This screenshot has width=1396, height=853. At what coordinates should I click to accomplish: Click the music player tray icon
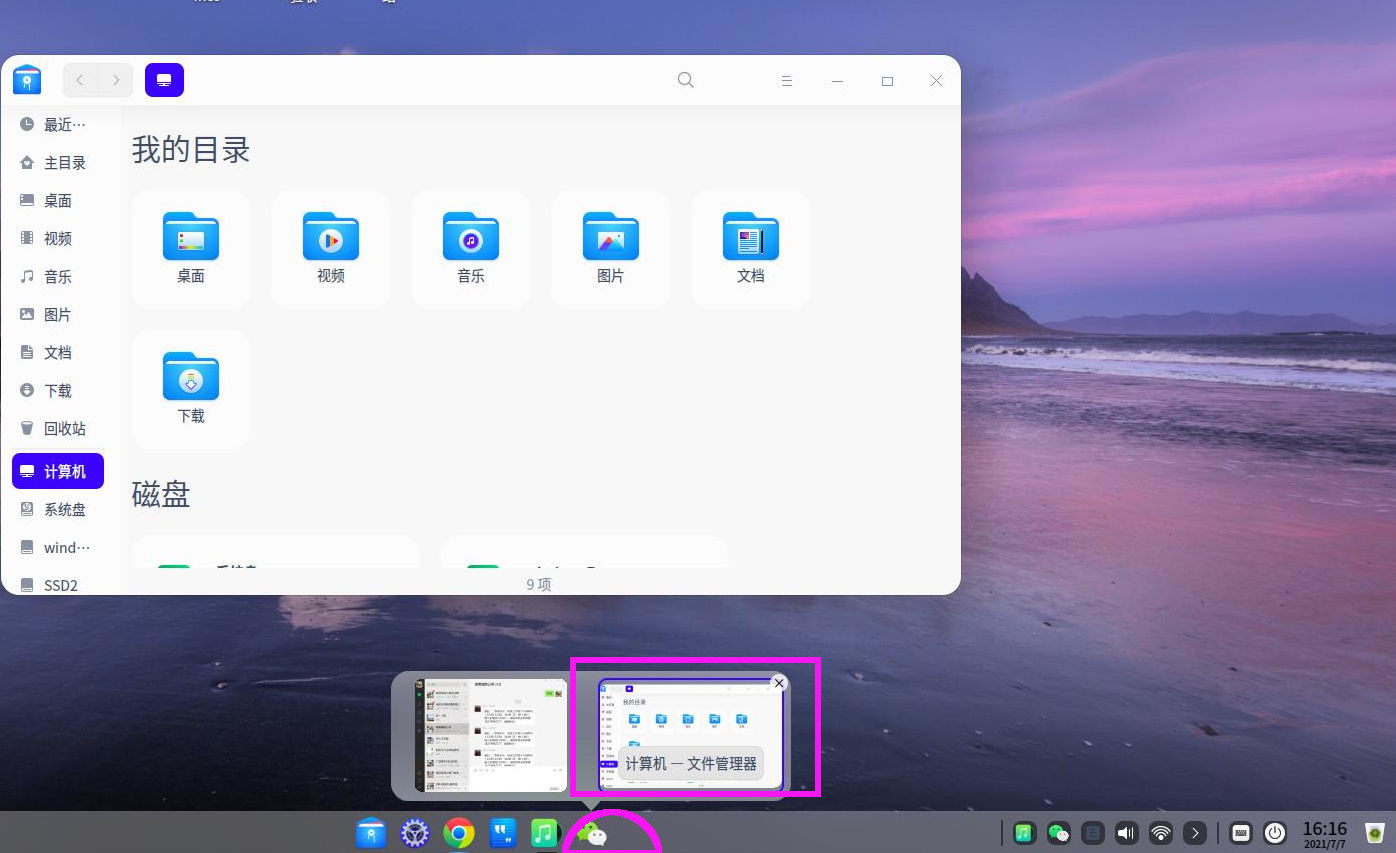(1024, 832)
